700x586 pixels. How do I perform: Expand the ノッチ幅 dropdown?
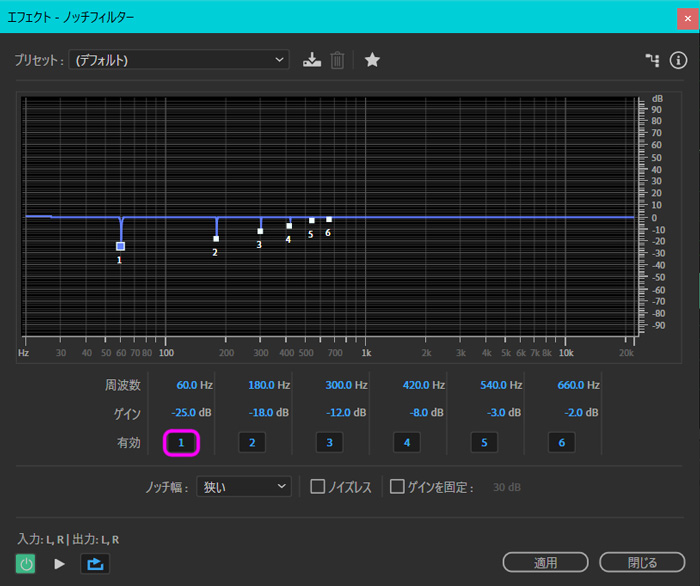point(243,487)
